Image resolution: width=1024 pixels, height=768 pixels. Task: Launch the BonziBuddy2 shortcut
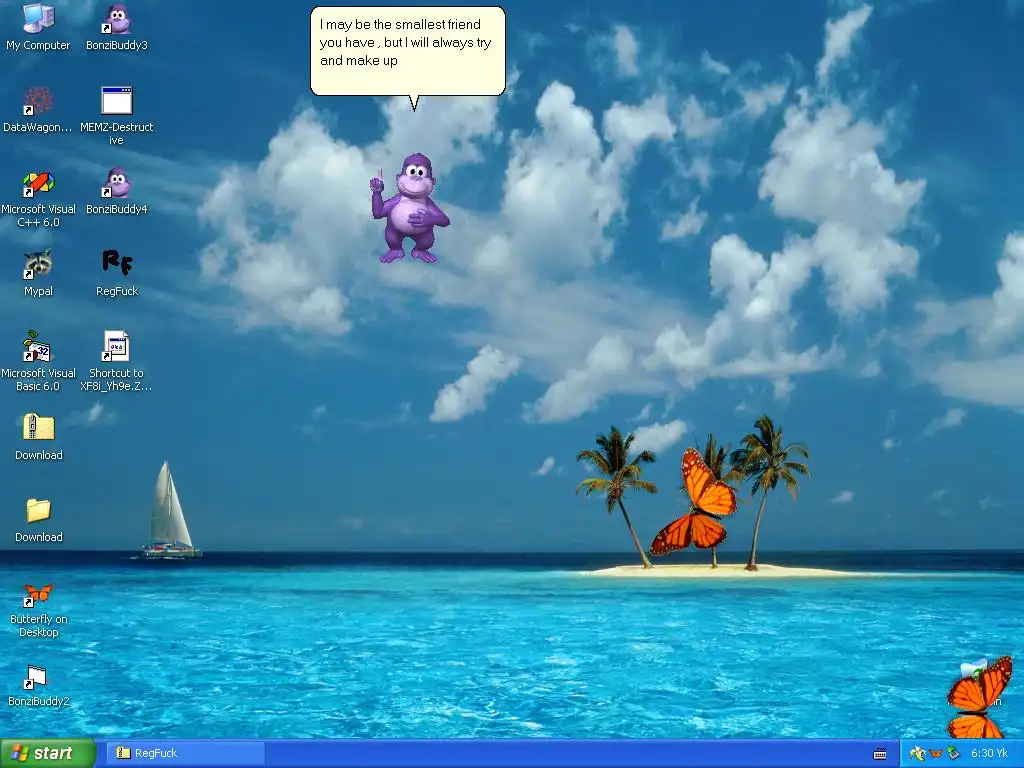pyautogui.click(x=38, y=685)
